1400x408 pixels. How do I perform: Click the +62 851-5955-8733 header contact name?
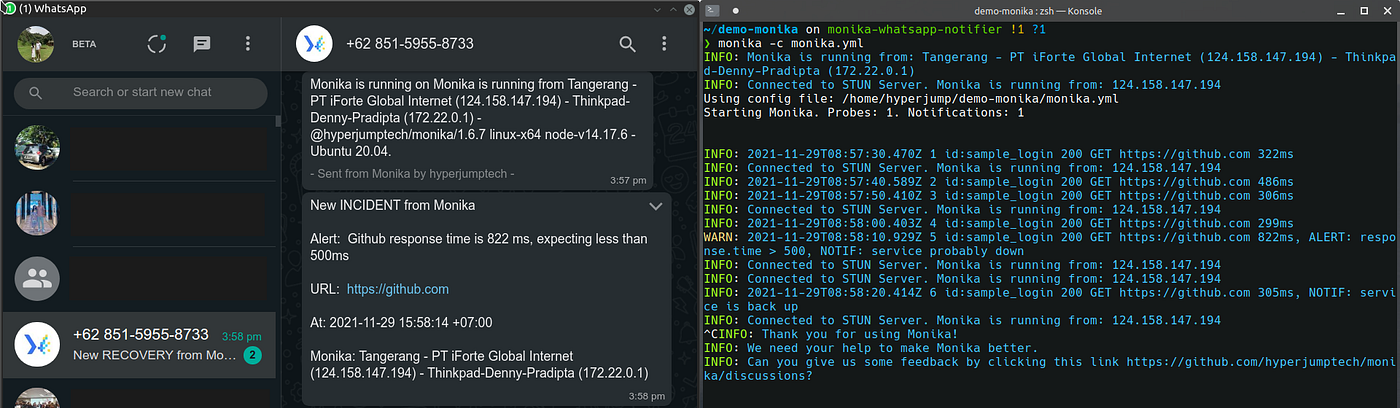tap(410, 44)
